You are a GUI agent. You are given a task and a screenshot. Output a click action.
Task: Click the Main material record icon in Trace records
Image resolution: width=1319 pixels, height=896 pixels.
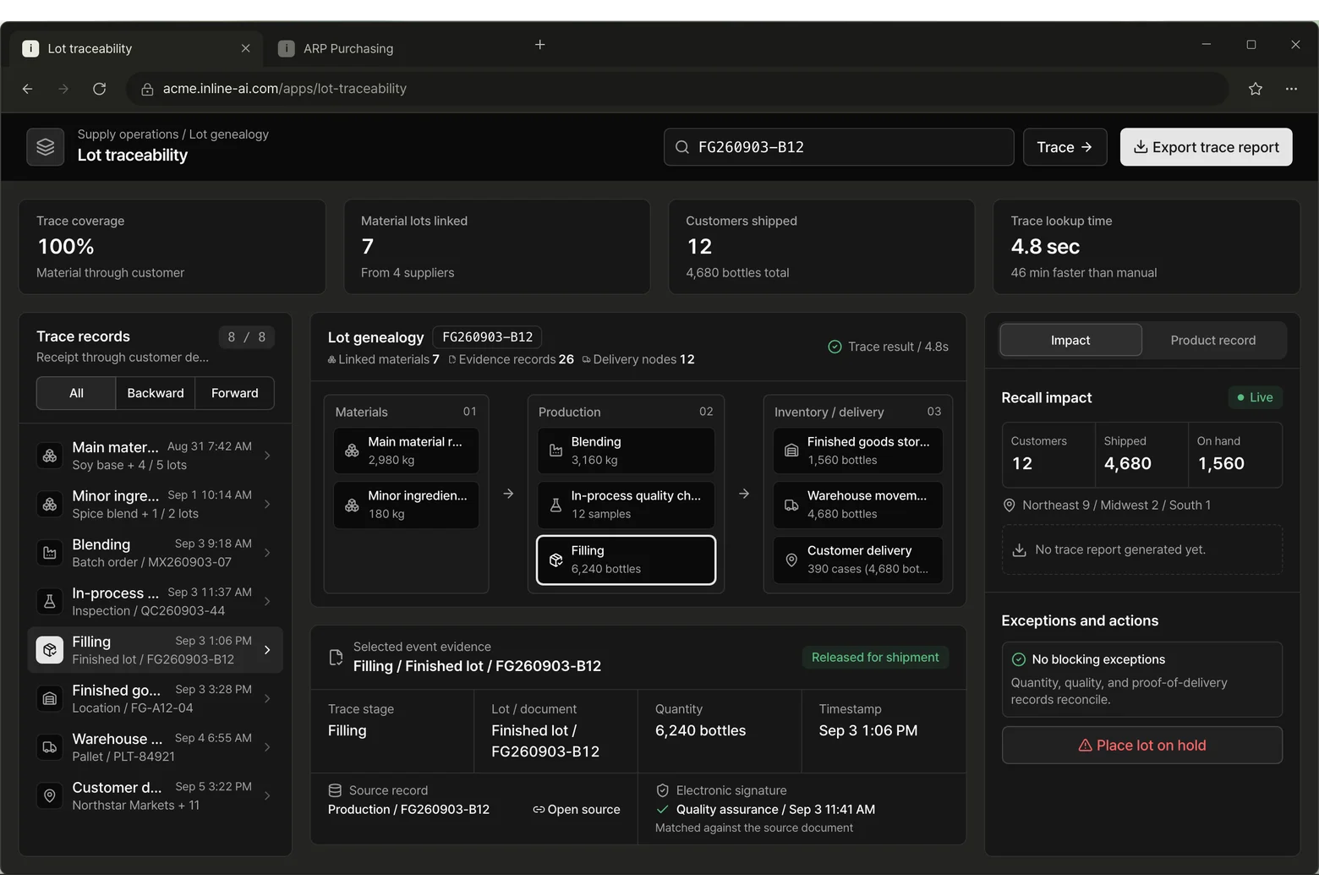point(50,456)
